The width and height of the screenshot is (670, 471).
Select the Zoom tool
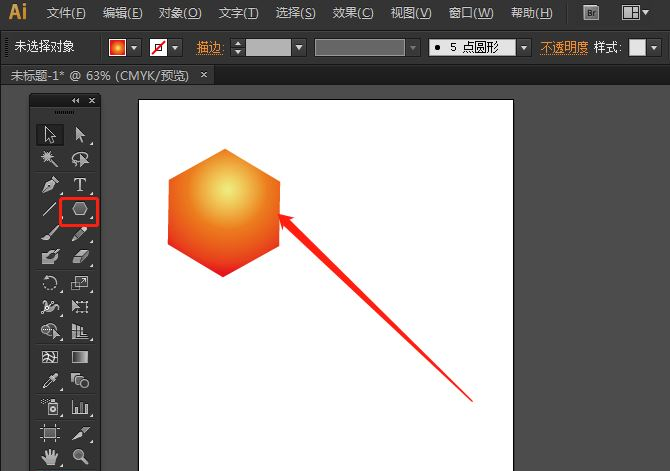(x=80, y=457)
